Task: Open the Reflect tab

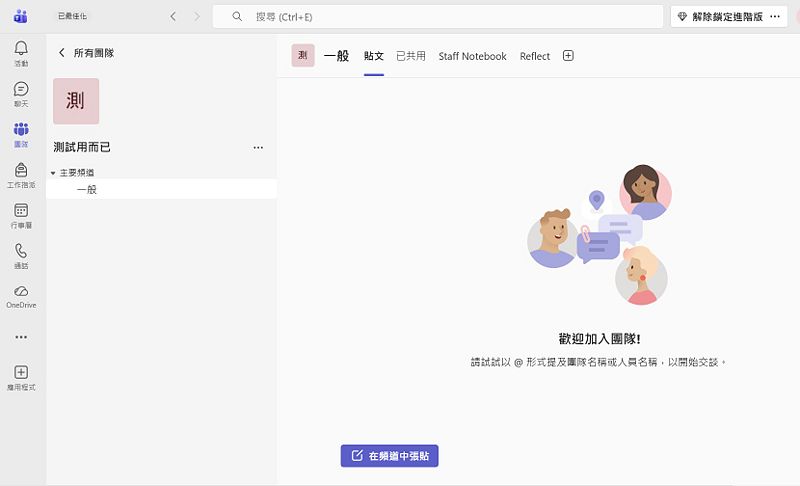Action: (535, 56)
